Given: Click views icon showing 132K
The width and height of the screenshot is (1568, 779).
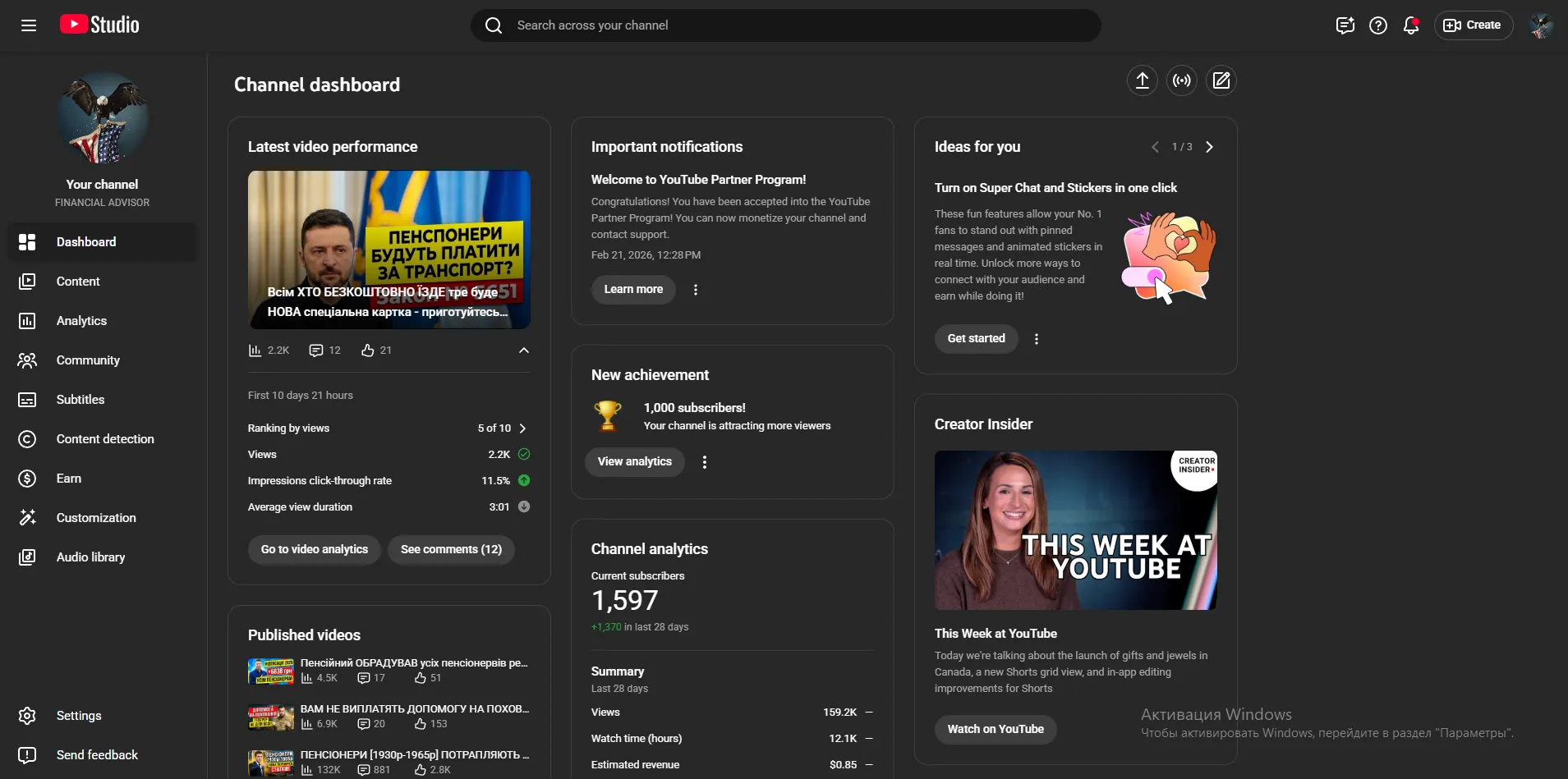Looking at the screenshot, I should click(306, 770).
